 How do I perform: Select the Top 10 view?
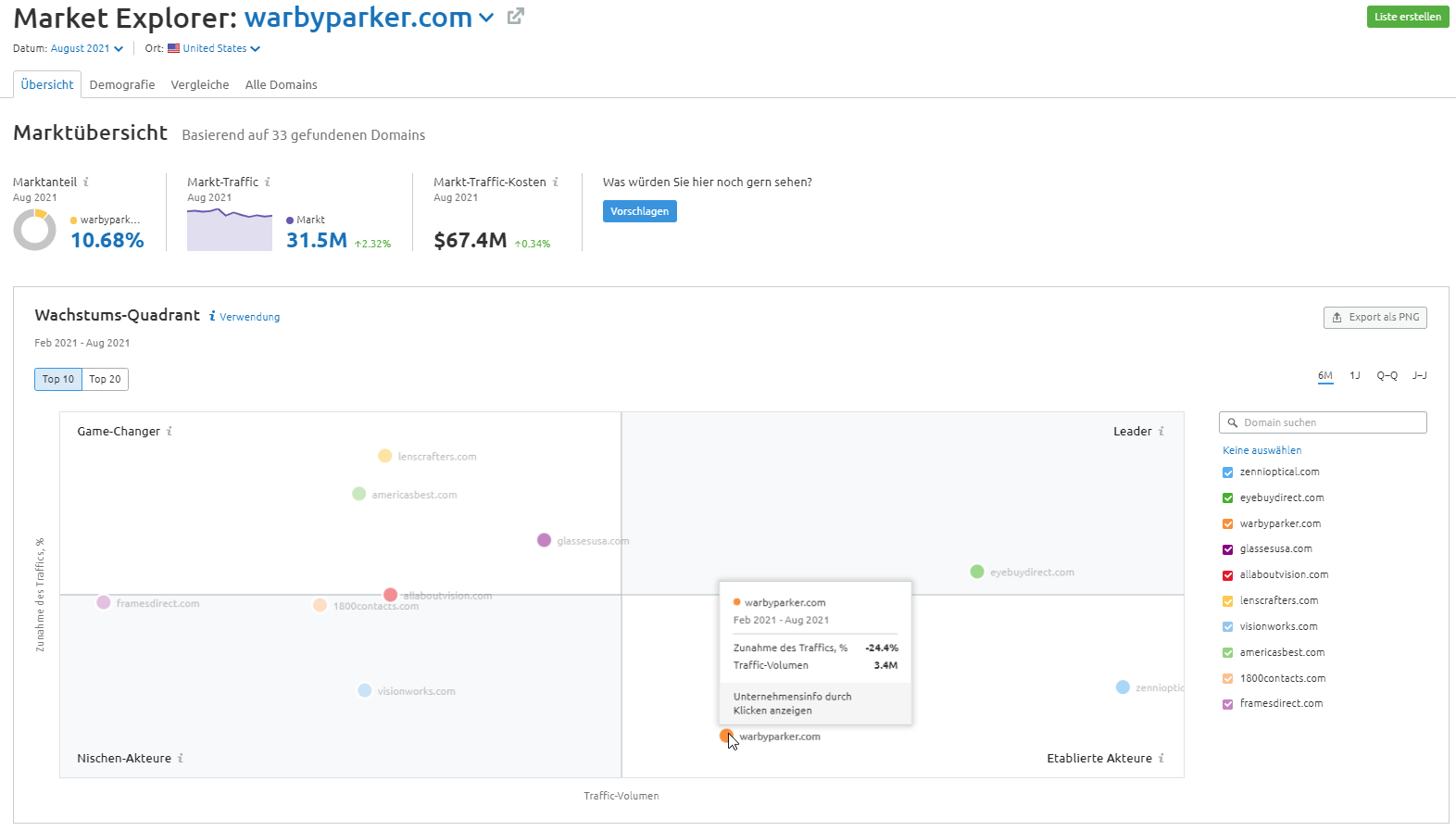coord(58,379)
